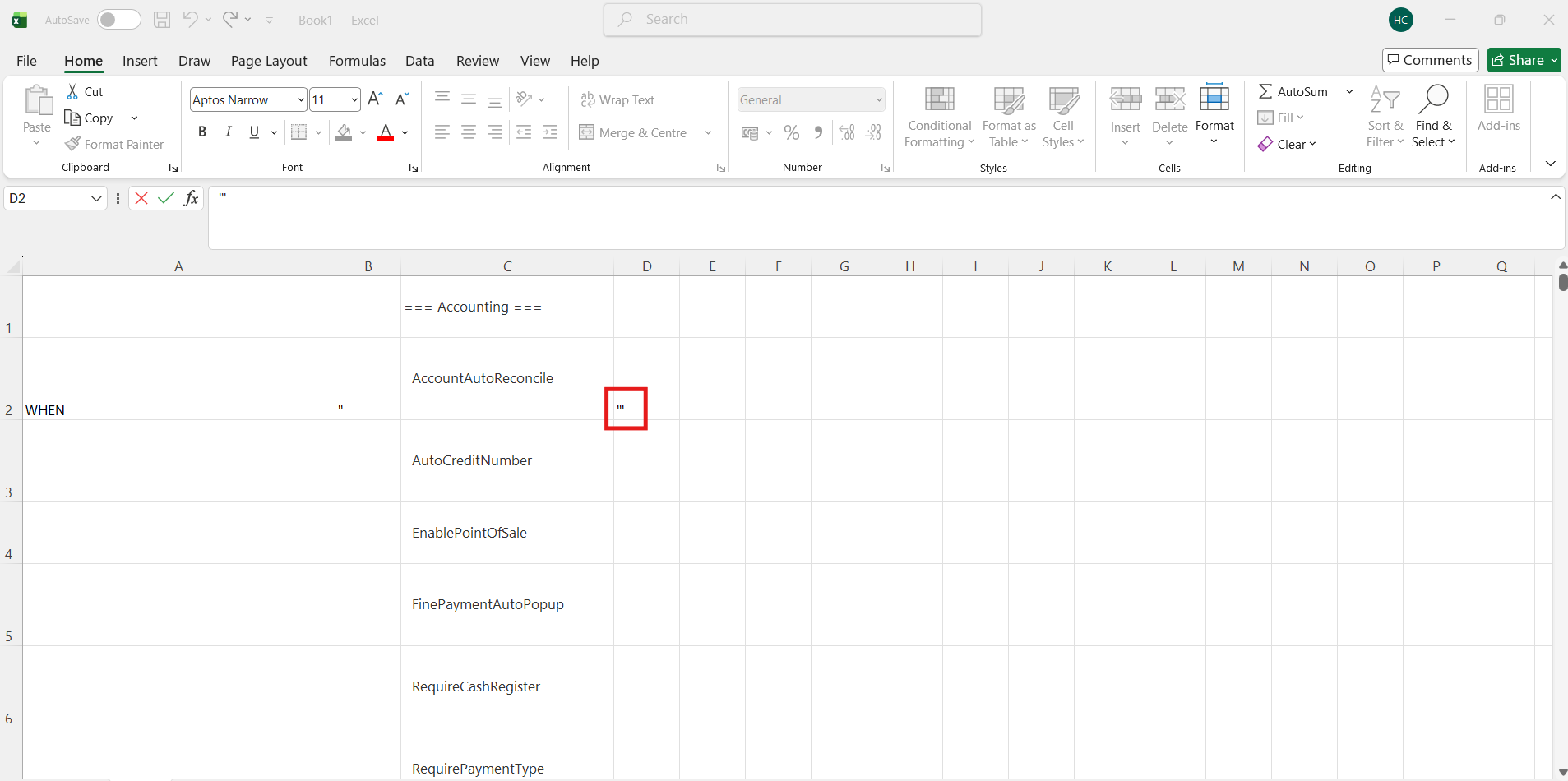Open the Comments pane button
This screenshot has height=781, width=1568.
click(1430, 60)
